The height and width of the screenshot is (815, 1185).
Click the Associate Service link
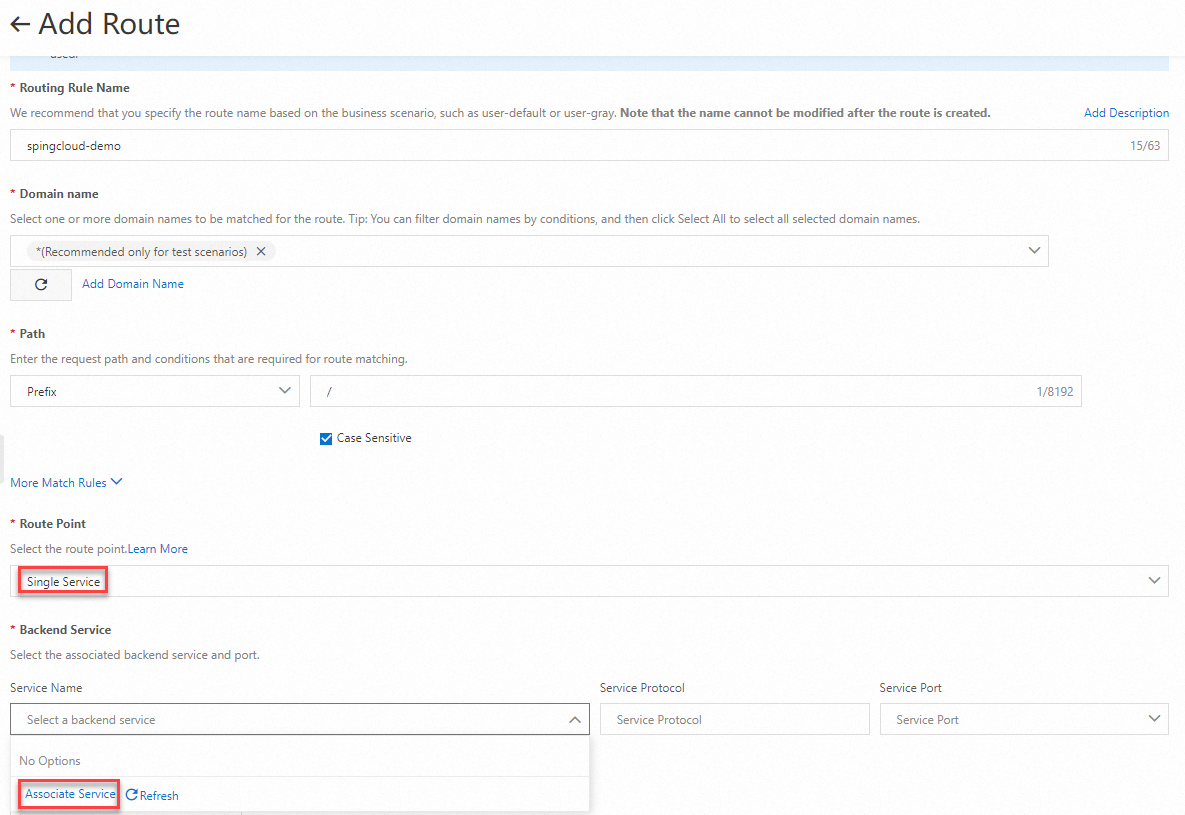click(x=70, y=794)
